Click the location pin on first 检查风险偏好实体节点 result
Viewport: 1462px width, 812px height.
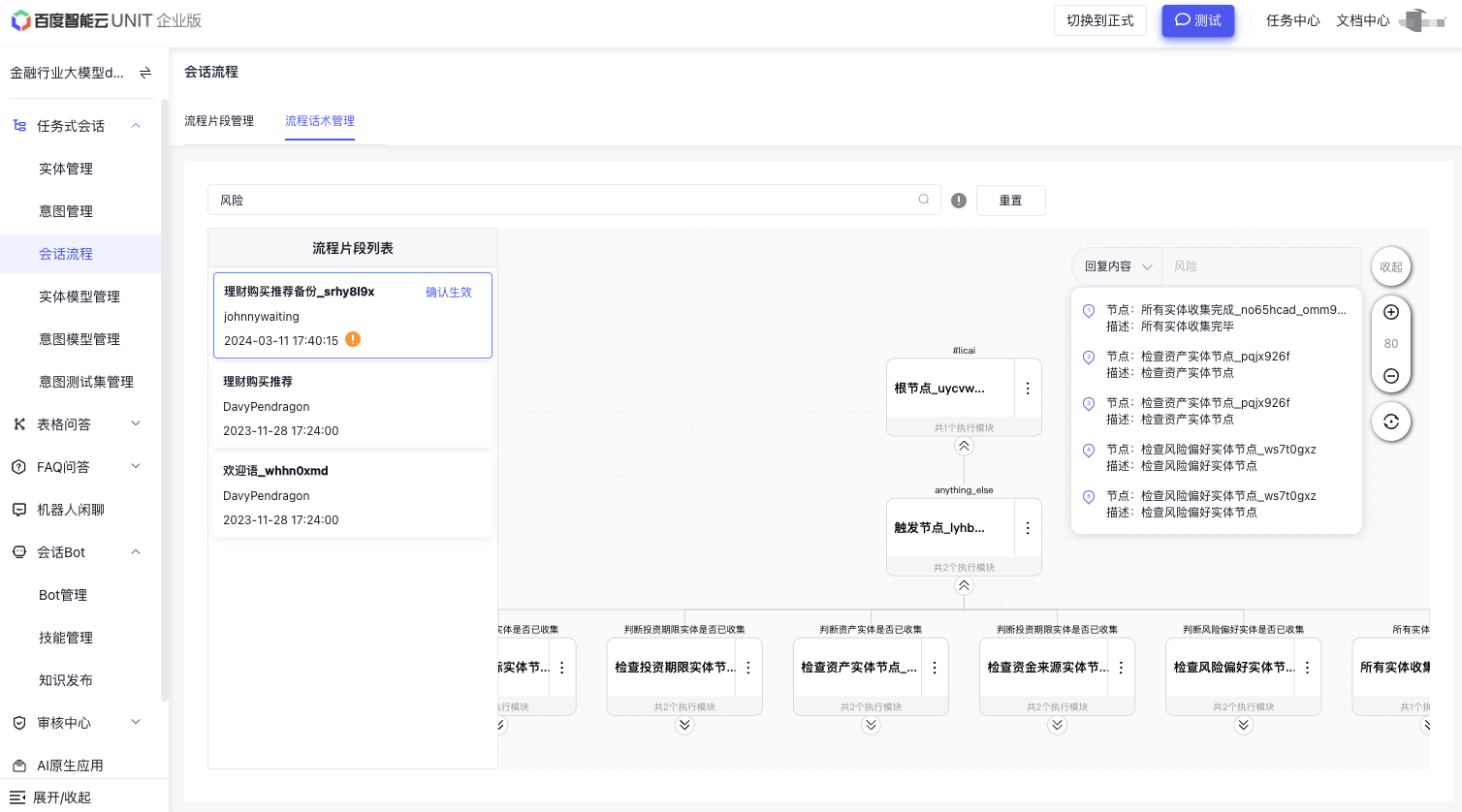click(1089, 451)
